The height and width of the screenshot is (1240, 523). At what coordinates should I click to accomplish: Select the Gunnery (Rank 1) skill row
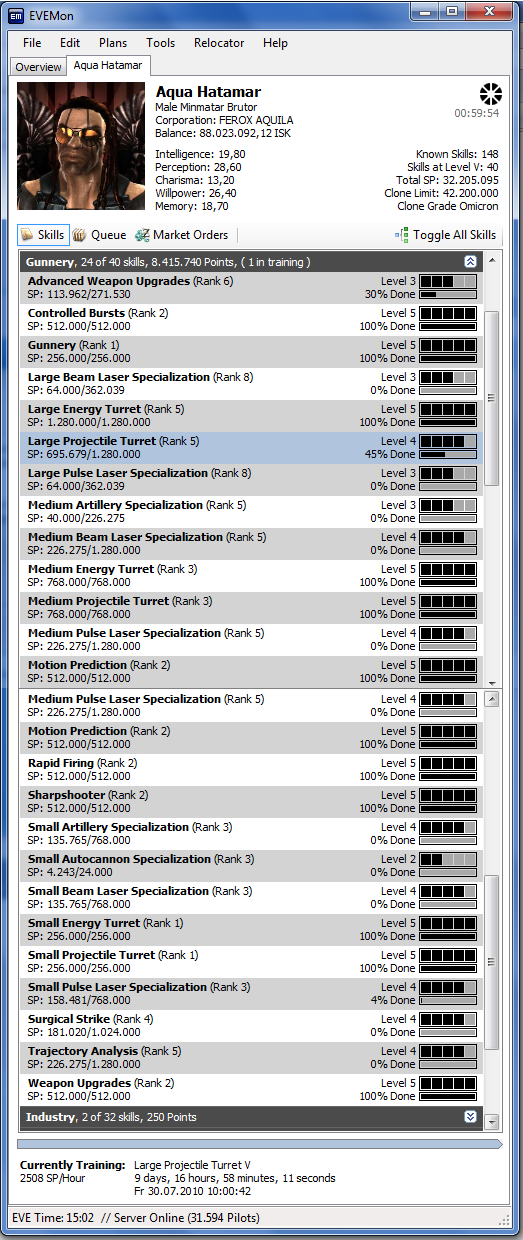(251, 352)
